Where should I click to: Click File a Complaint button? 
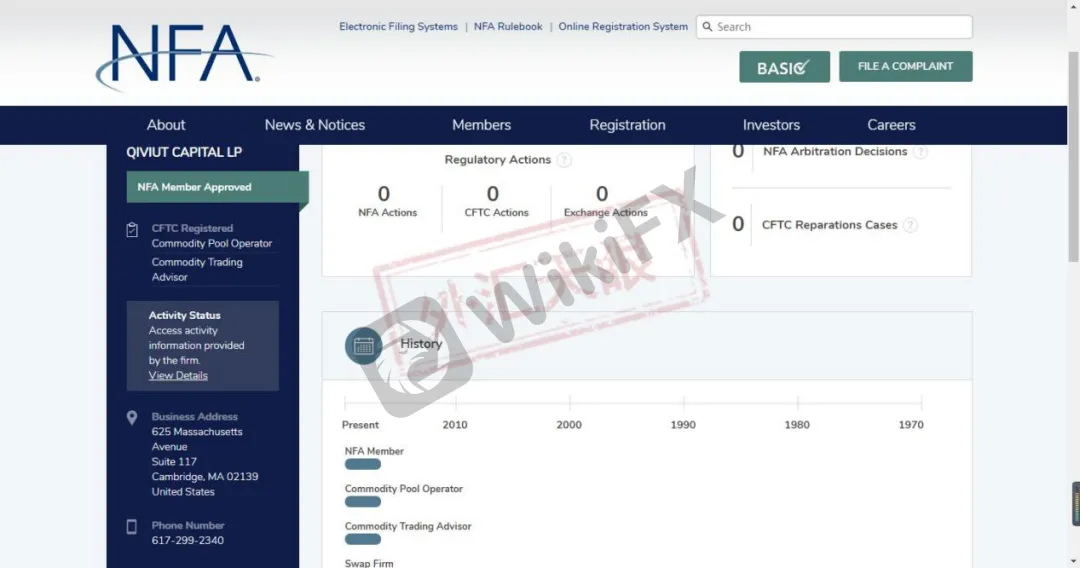tap(906, 66)
